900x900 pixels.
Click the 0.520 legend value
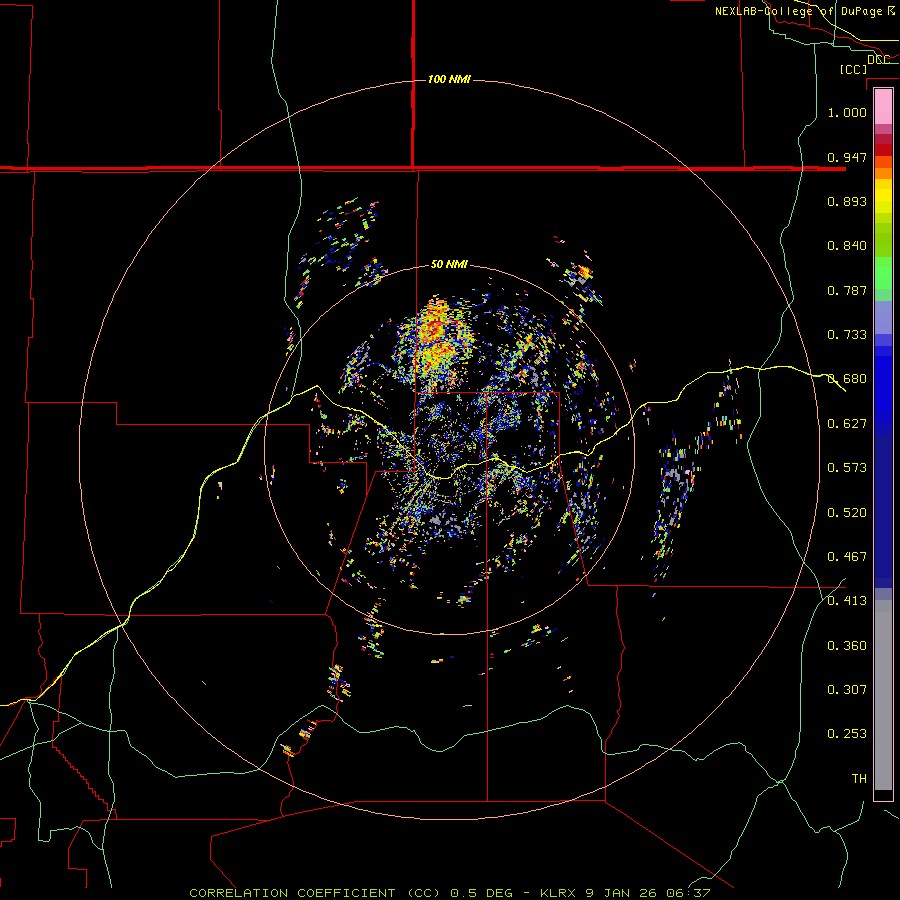tap(847, 512)
